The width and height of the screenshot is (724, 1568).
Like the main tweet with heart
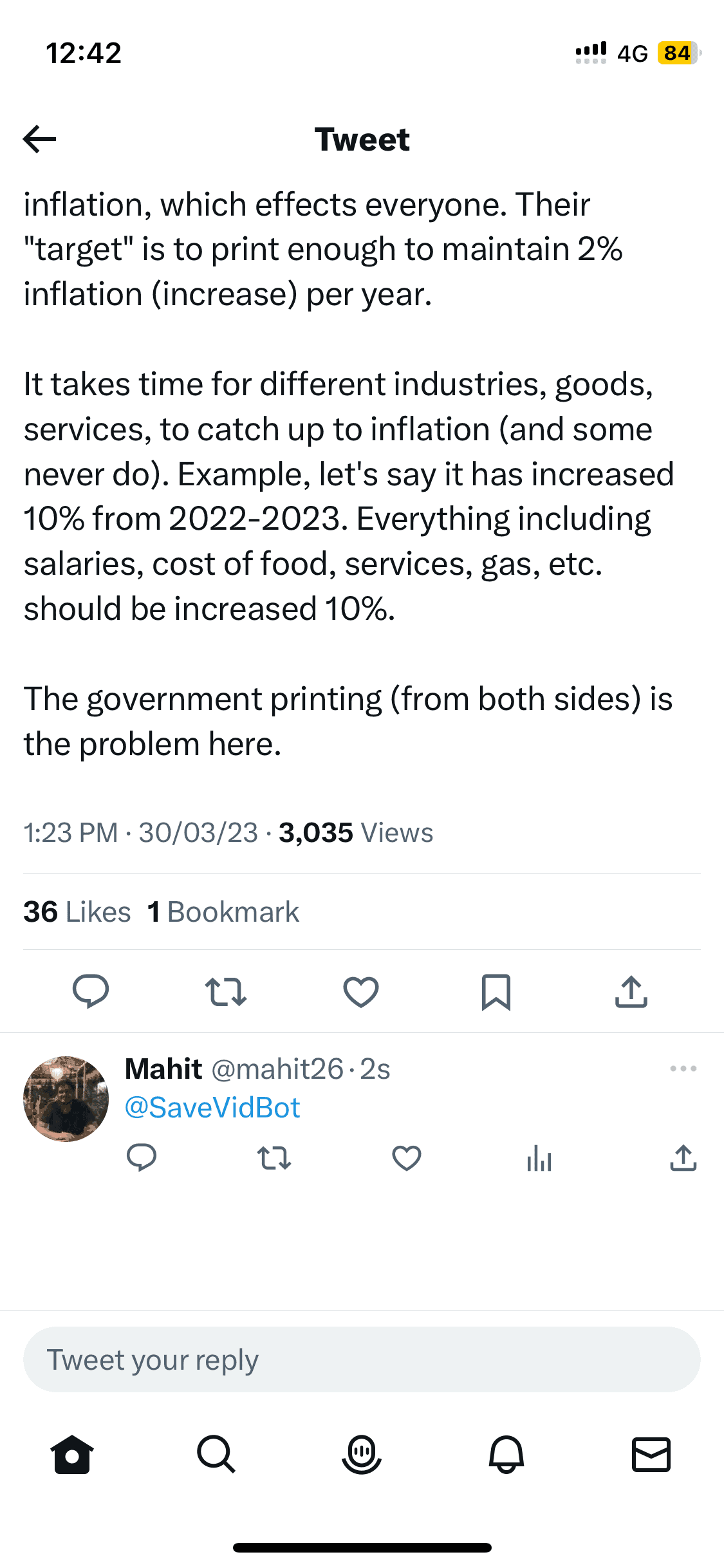click(361, 991)
